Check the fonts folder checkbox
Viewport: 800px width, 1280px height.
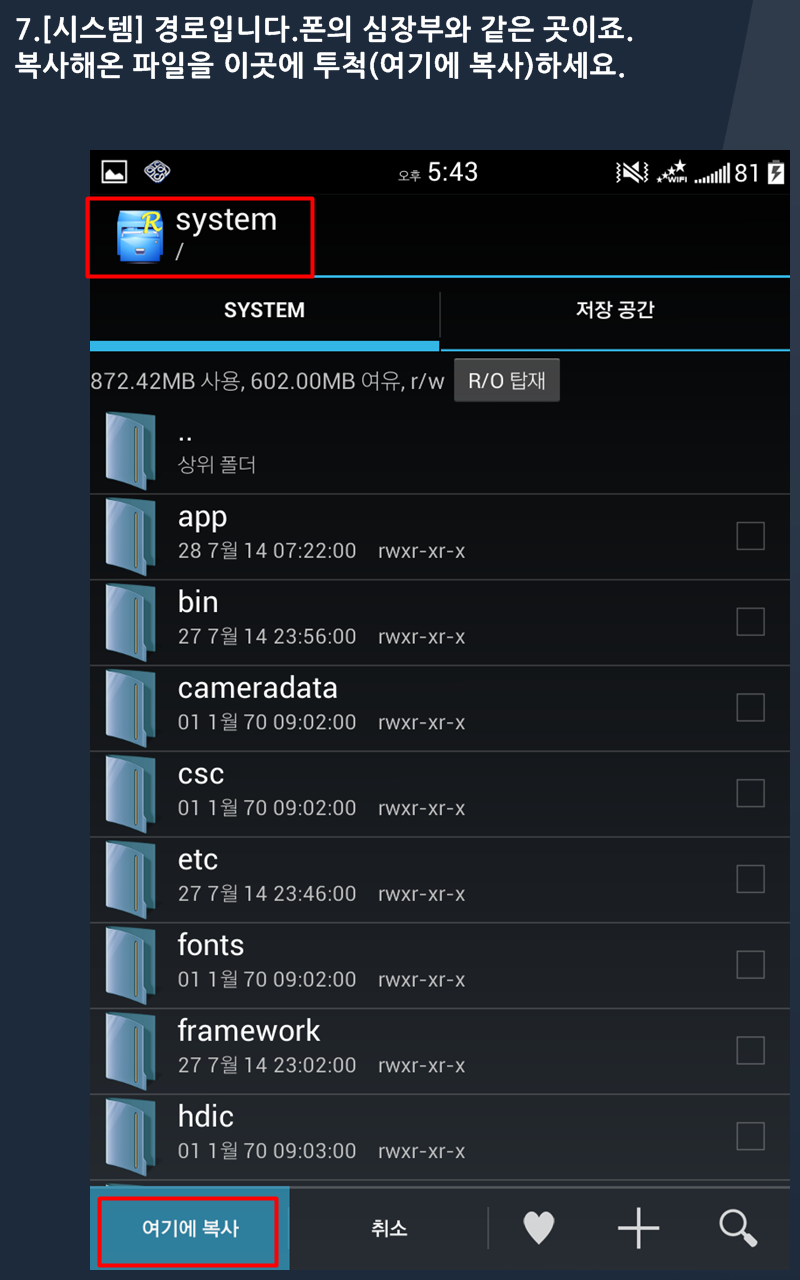point(750,964)
